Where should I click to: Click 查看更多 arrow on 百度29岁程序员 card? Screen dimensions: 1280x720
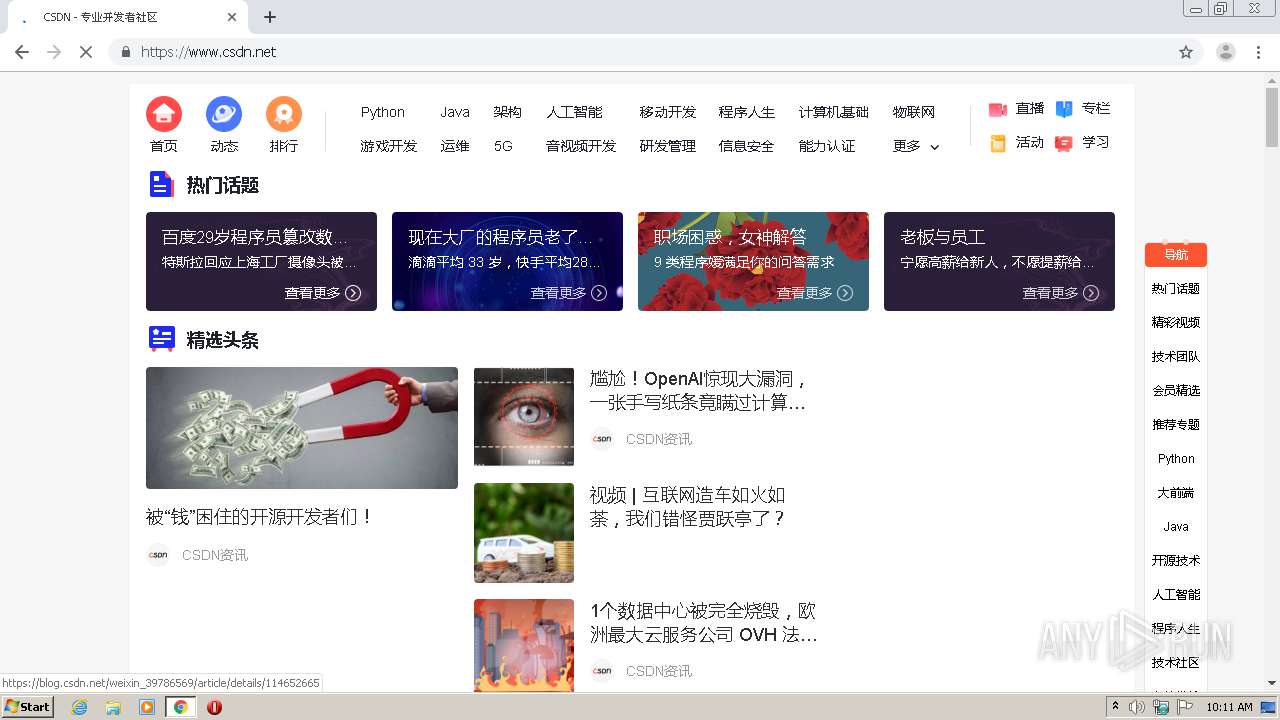click(x=353, y=293)
